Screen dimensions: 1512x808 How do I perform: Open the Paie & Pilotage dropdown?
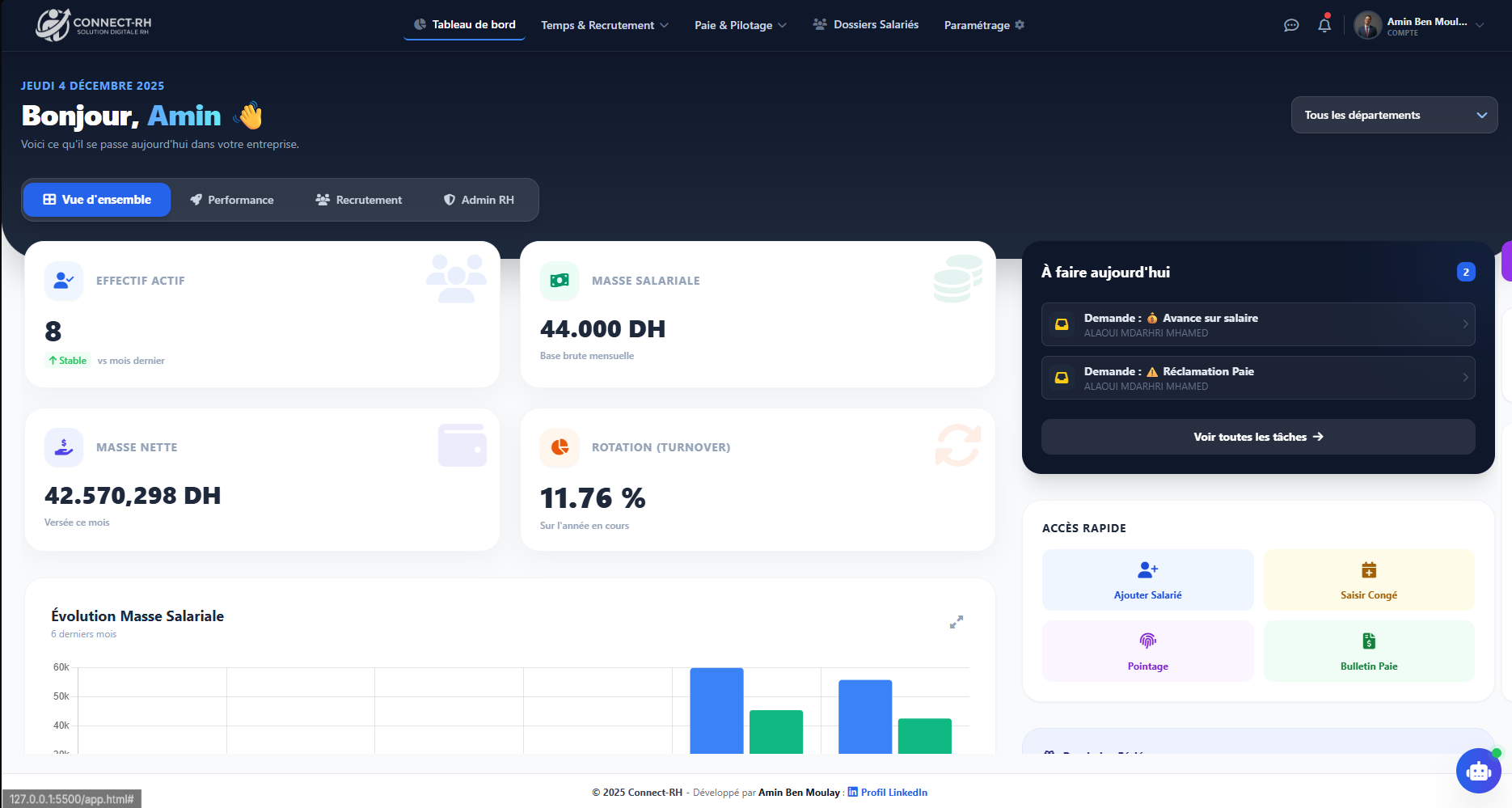click(x=739, y=25)
